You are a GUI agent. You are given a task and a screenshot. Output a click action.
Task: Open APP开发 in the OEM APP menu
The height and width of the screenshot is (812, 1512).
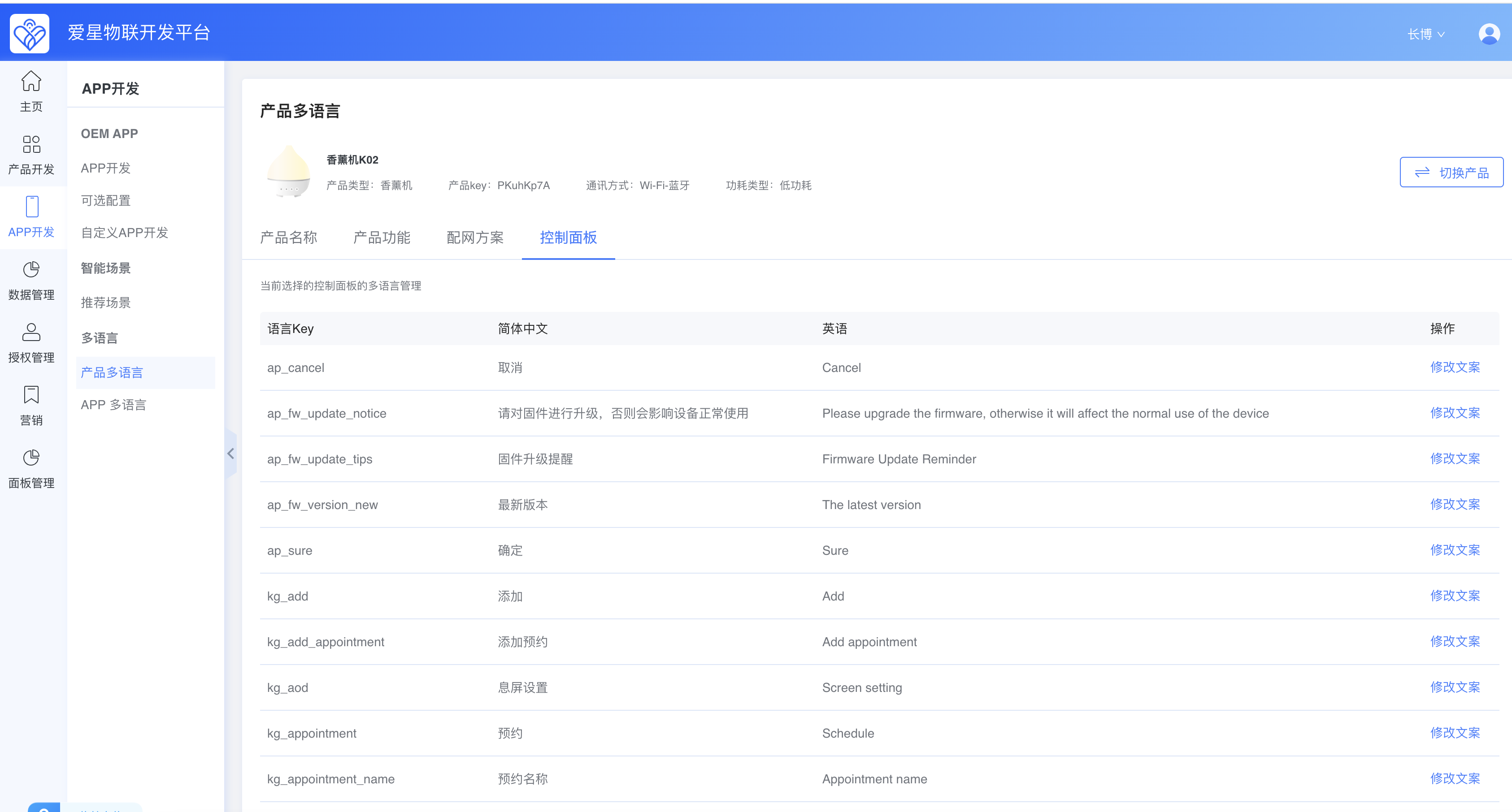tap(106, 168)
